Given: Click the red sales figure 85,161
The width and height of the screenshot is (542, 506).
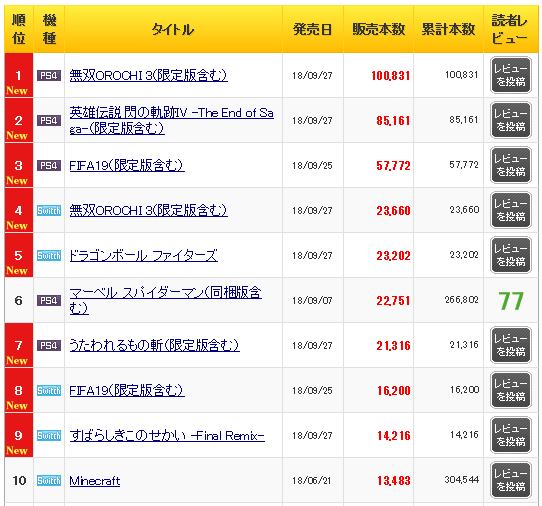Looking at the screenshot, I should point(393,121).
